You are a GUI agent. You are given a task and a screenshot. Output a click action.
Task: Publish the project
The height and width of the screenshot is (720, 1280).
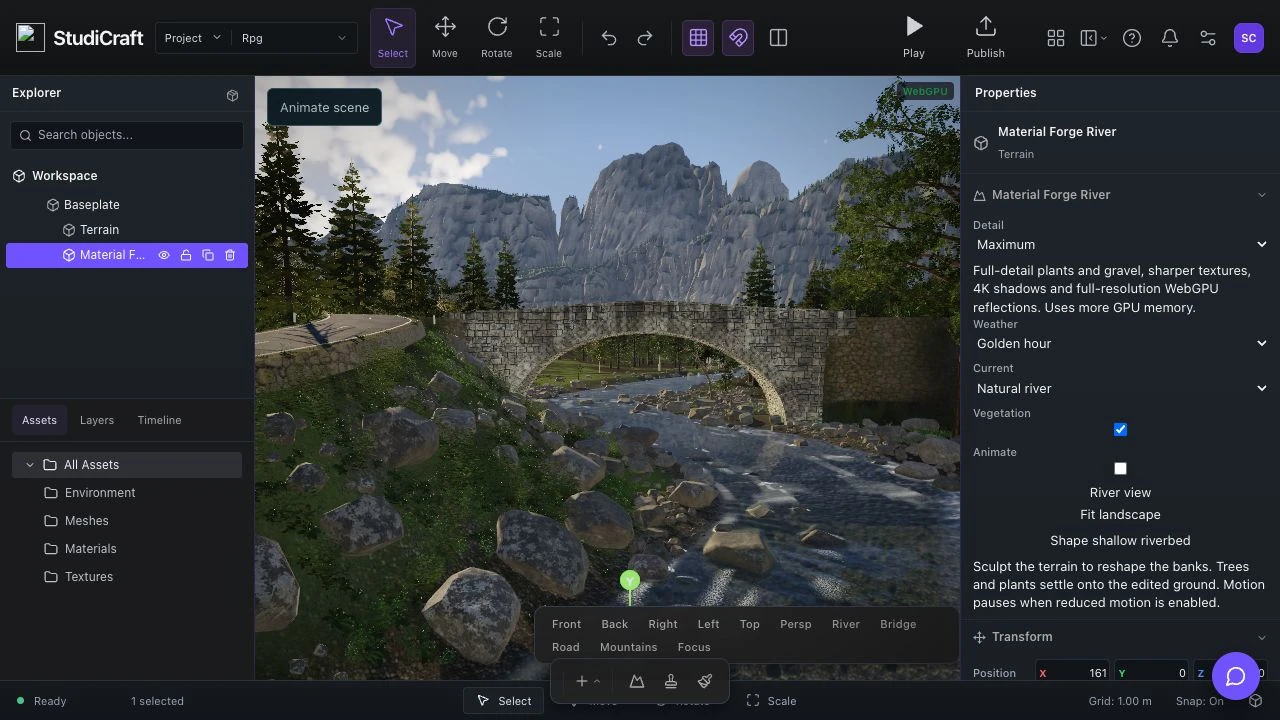click(x=986, y=38)
